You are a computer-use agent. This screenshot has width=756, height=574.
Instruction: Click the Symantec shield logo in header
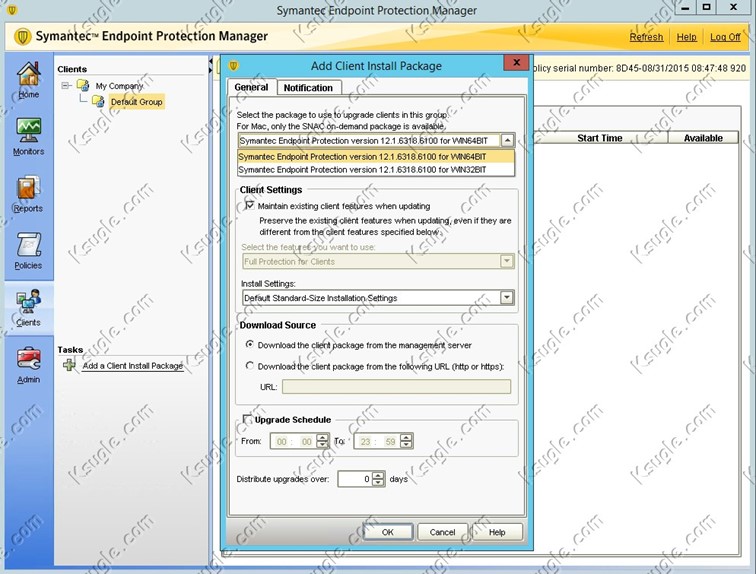(x=22, y=37)
